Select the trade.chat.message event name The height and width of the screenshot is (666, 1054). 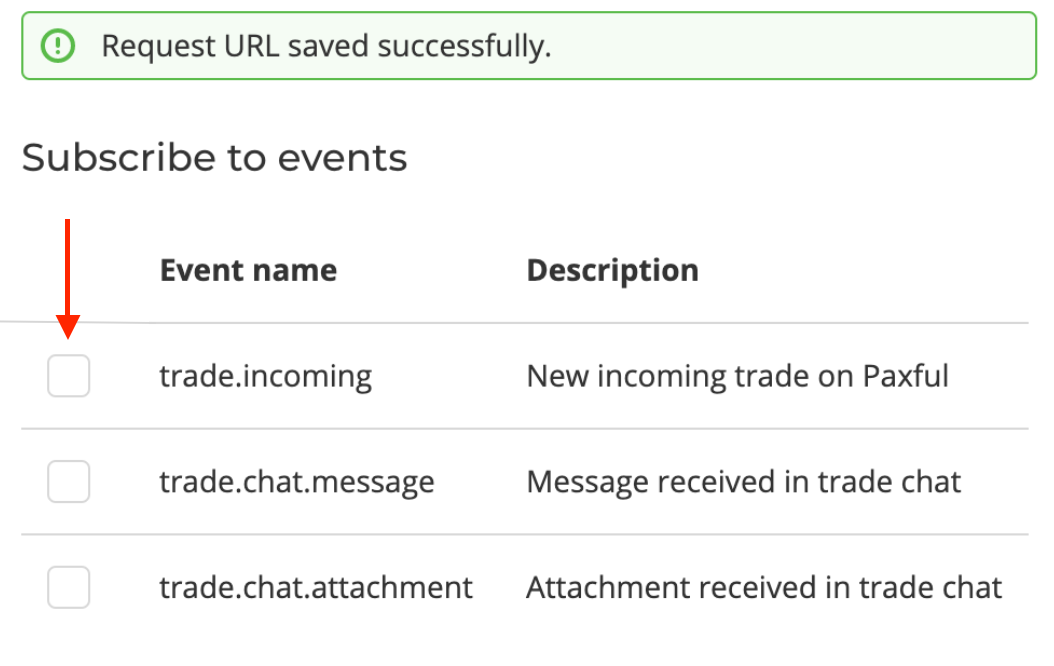point(296,482)
